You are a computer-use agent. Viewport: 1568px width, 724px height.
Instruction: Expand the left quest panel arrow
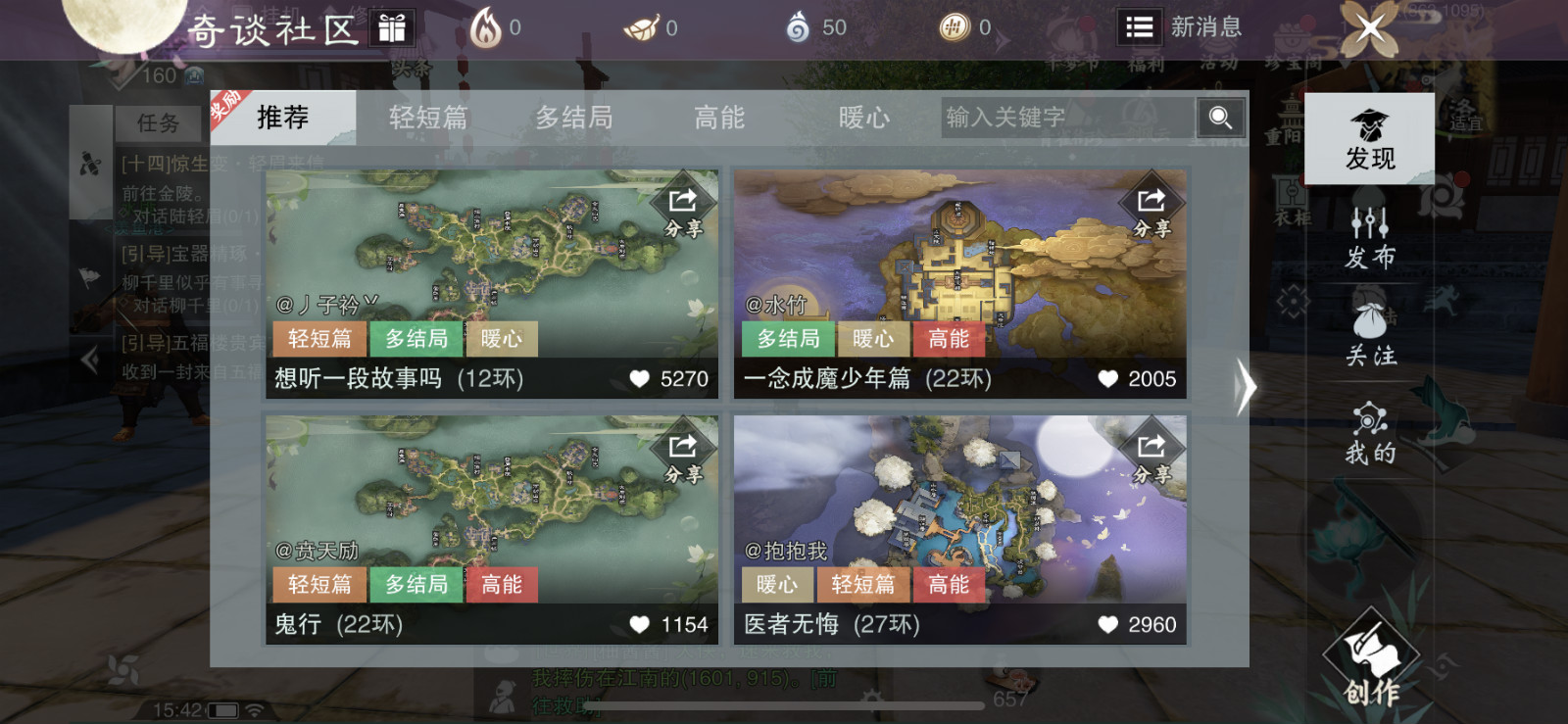tap(90, 360)
